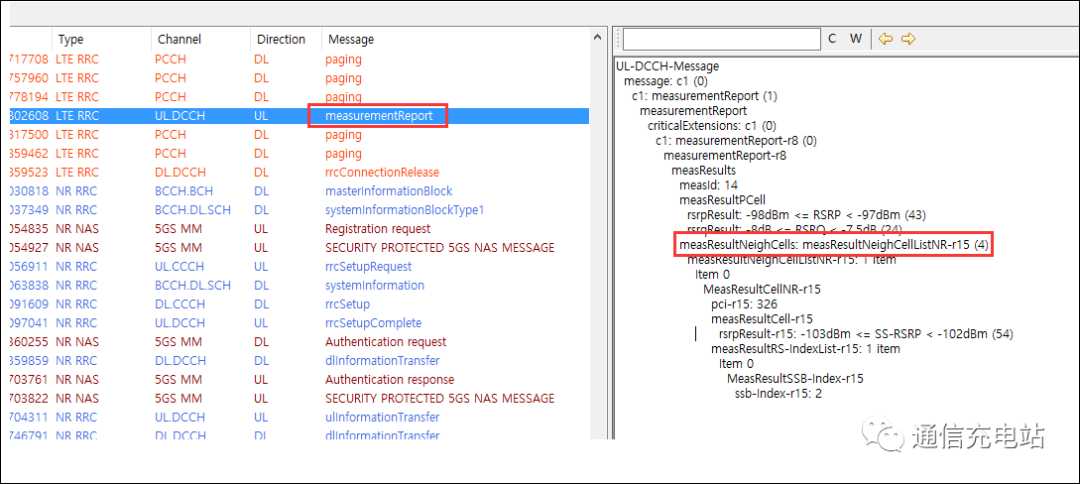Select the systemInformationBlockType1 message row

(299, 209)
